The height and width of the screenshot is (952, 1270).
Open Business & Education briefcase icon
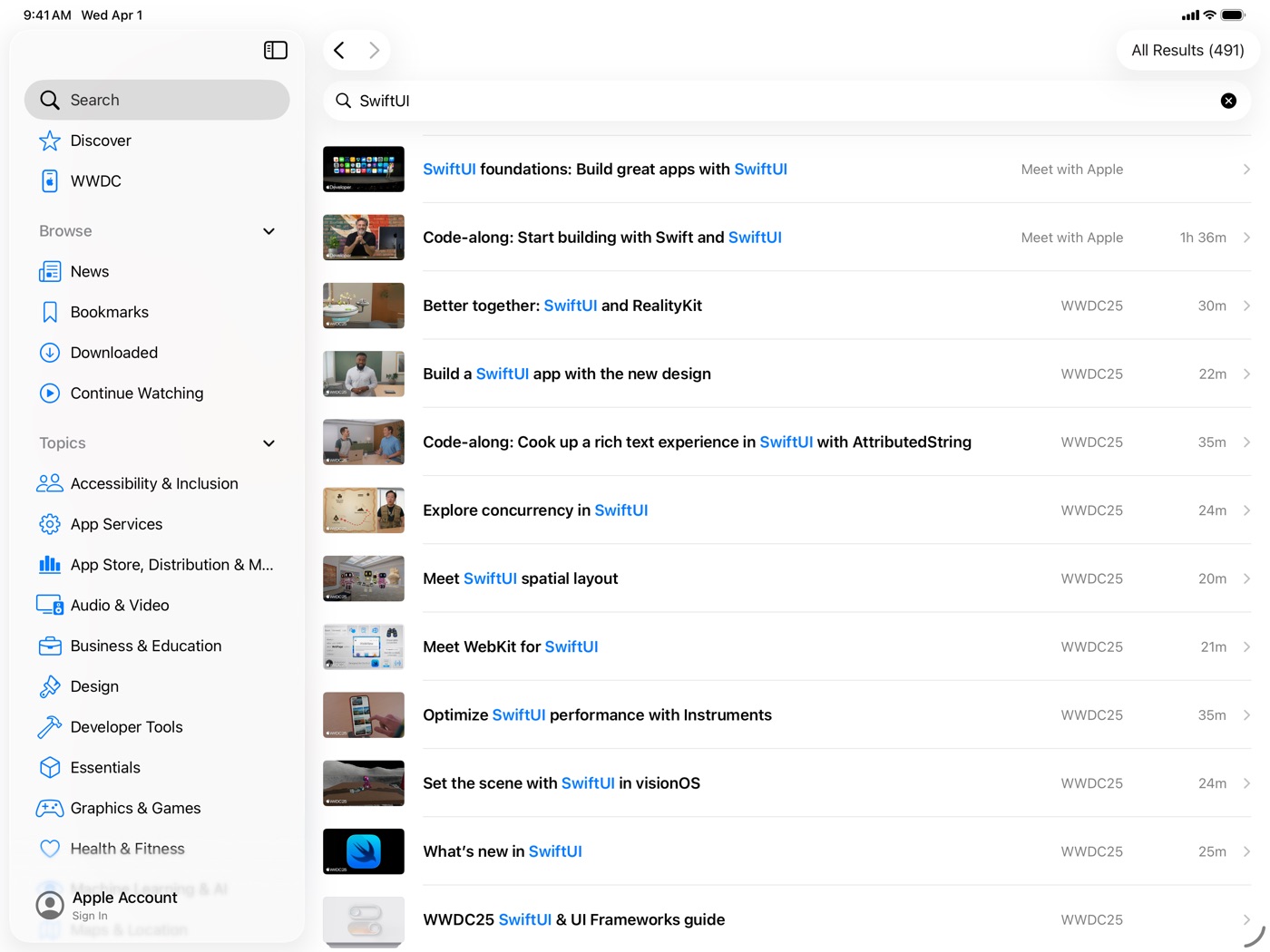click(50, 646)
